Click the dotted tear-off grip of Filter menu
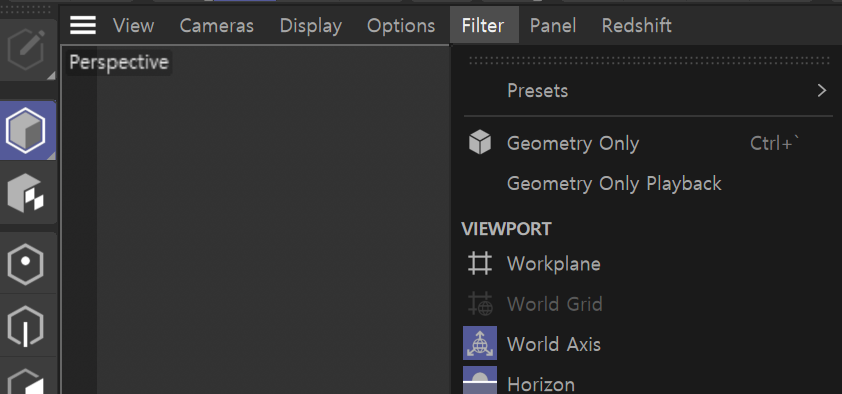Viewport: 842px width, 394px height. click(x=648, y=60)
